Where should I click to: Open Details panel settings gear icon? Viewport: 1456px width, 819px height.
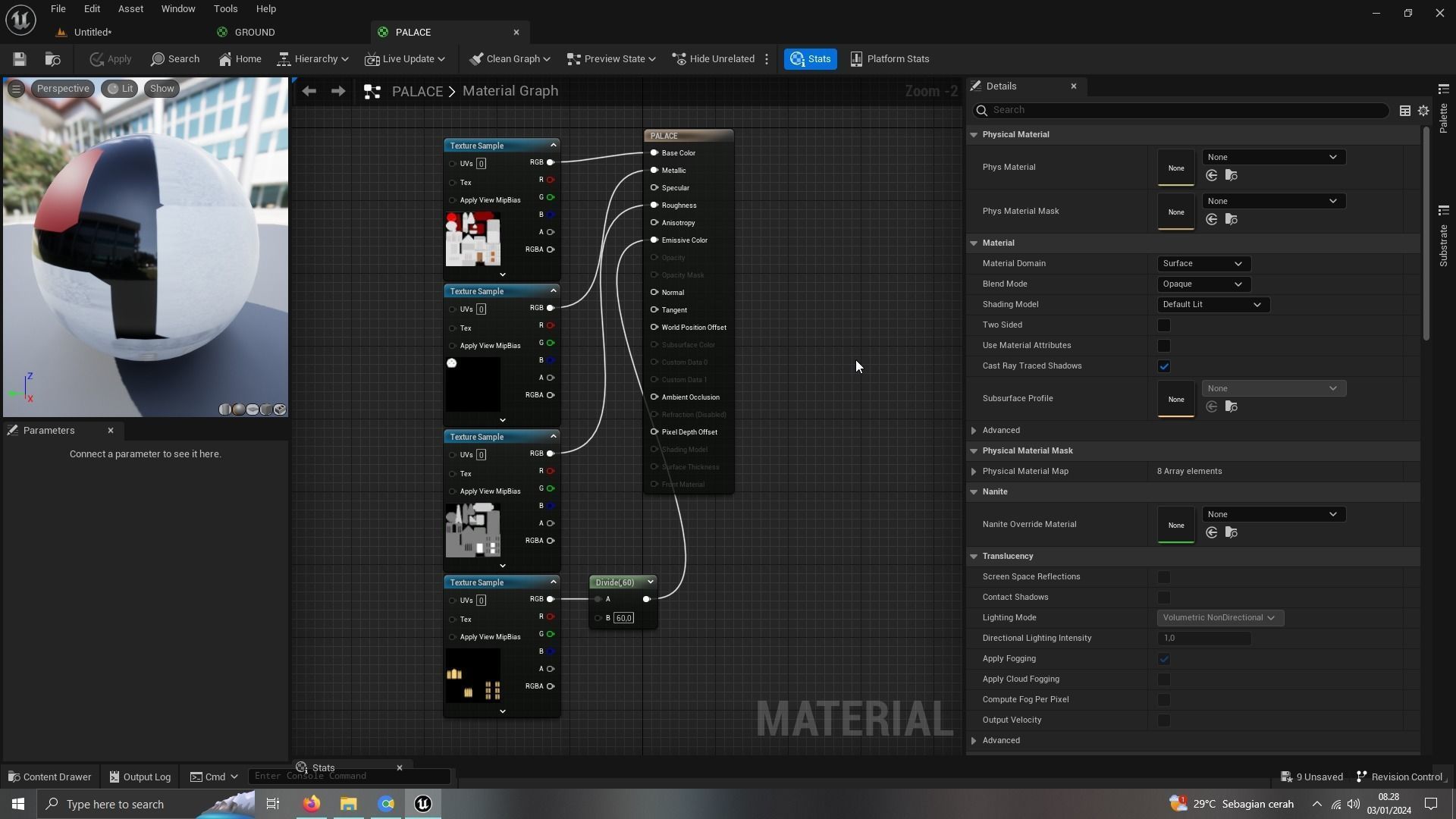click(x=1423, y=111)
